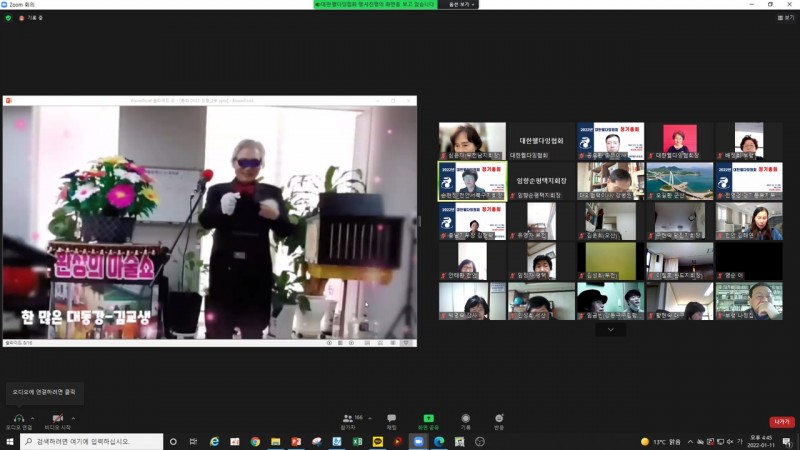Click the Windows taskbar search box
The image size is (800, 450).
click(90, 441)
